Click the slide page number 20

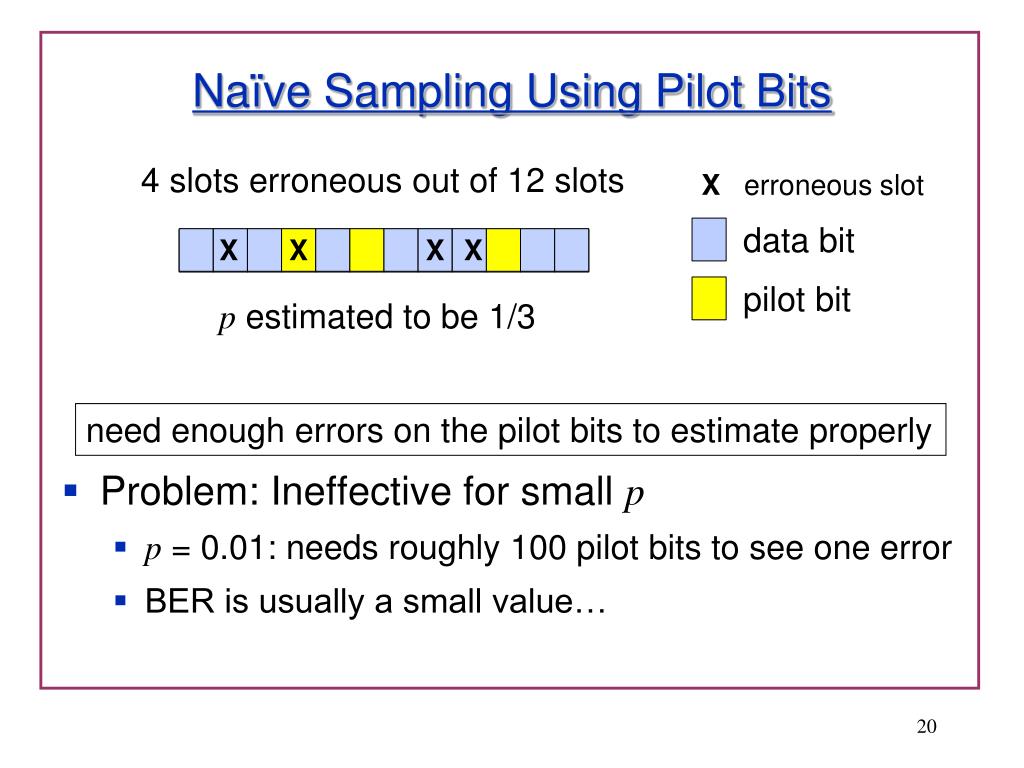coord(926,726)
